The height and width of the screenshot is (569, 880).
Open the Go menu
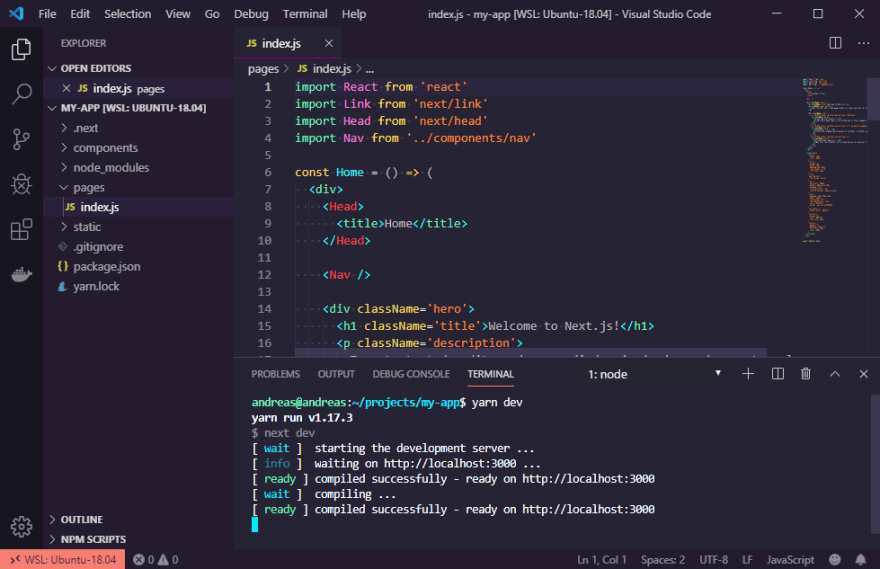click(212, 14)
